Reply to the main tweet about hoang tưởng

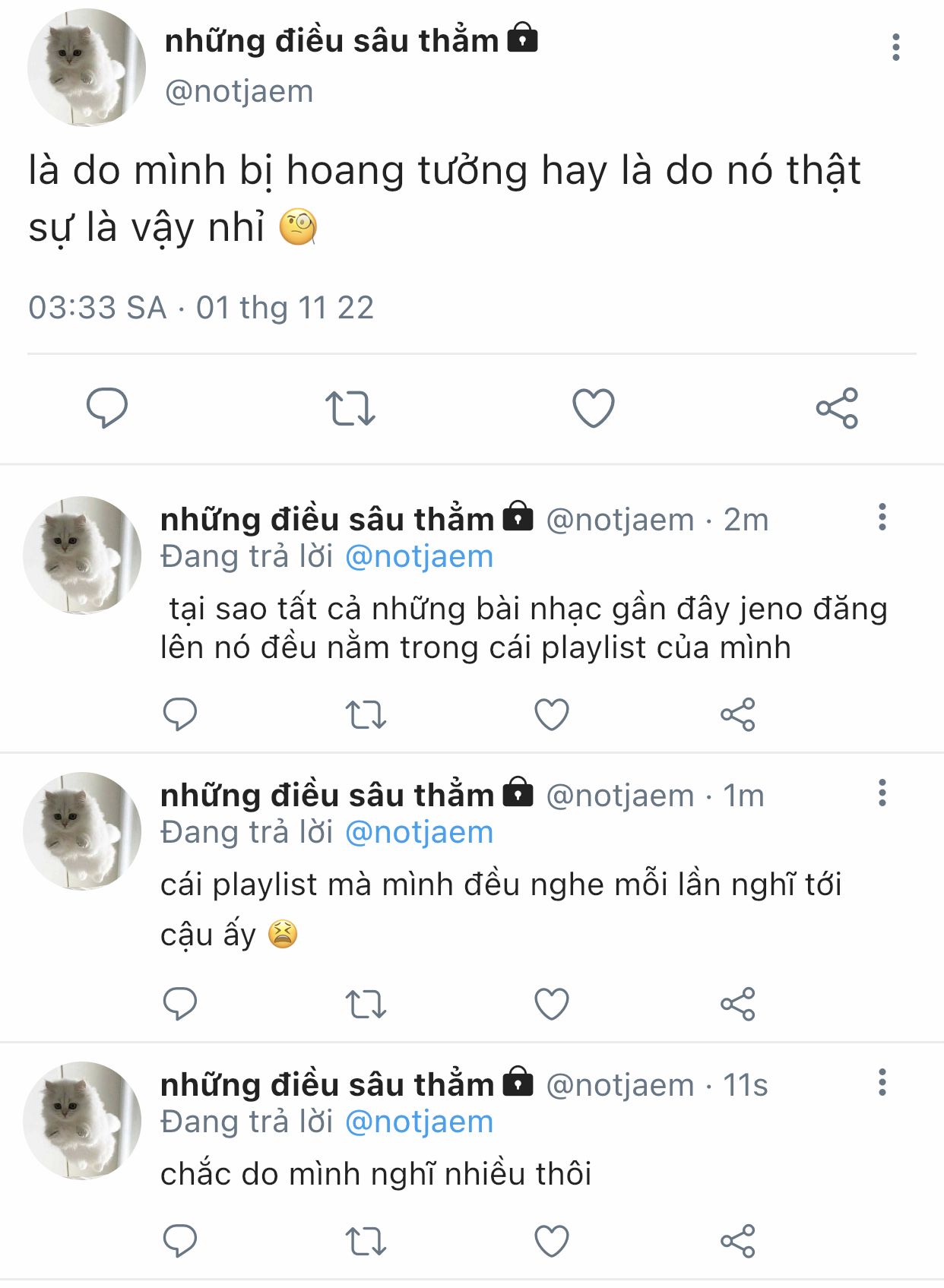pos(106,408)
